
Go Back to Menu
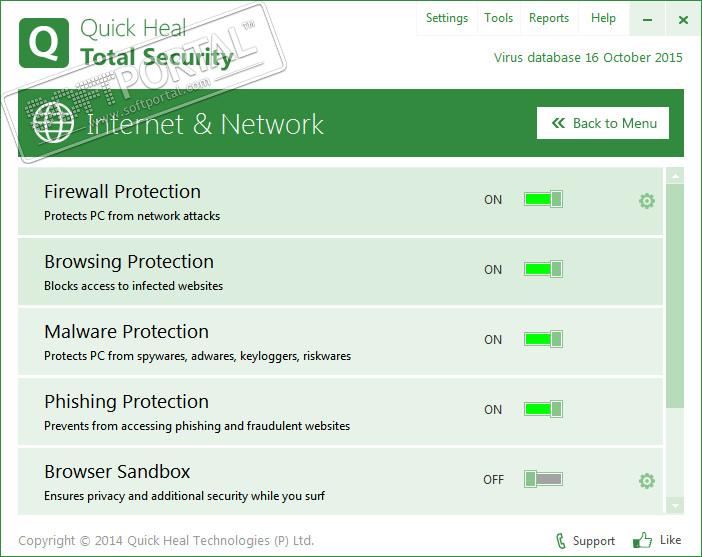603,123
